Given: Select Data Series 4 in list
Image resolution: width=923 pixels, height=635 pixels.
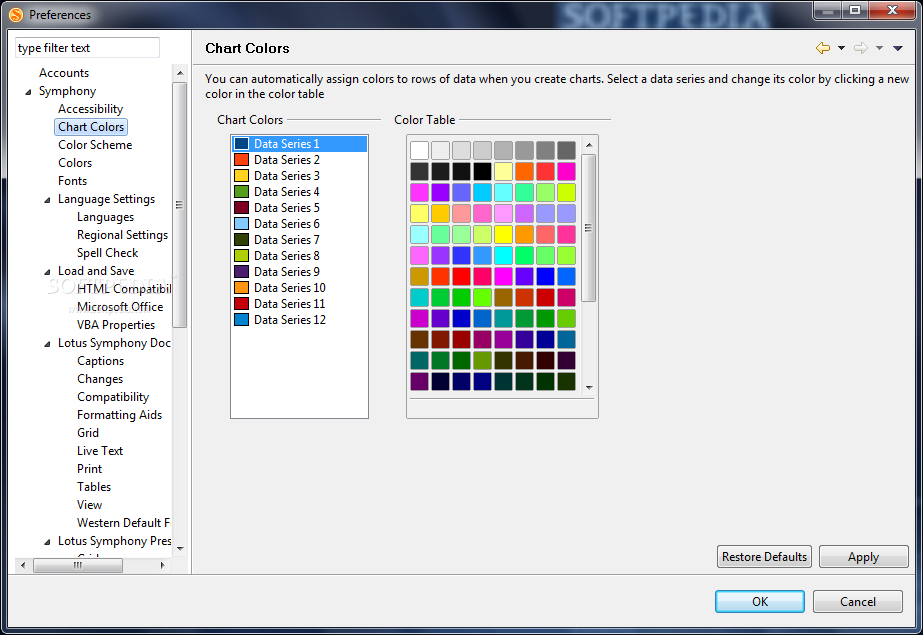Looking at the screenshot, I should tap(300, 192).
